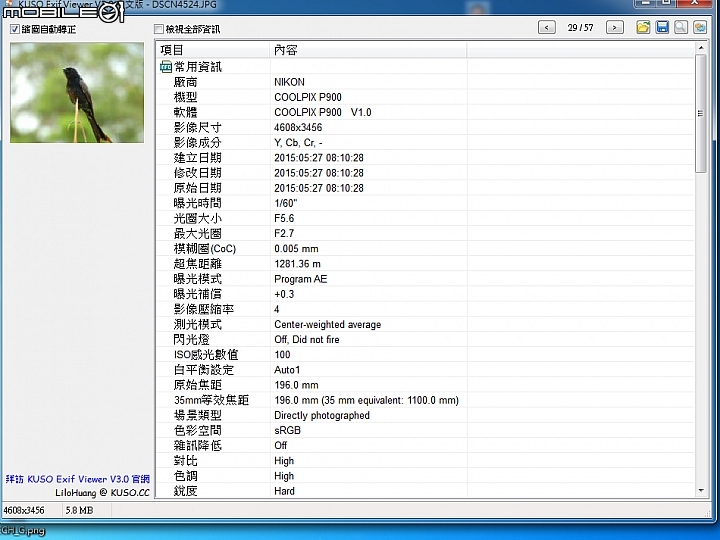Click the bird photo thumbnail

coord(77,93)
